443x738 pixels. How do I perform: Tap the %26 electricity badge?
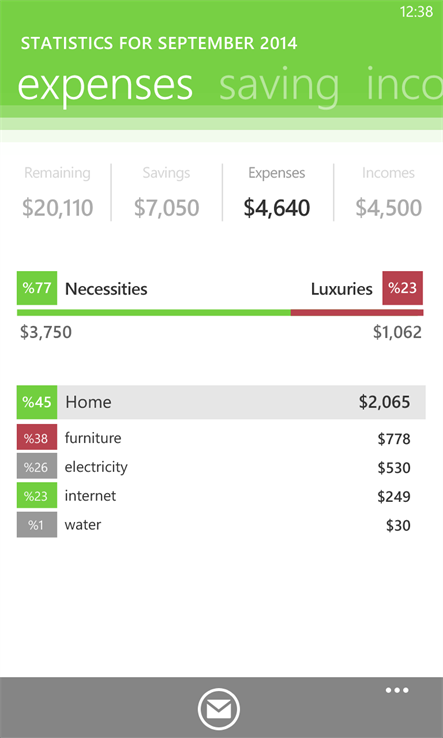click(x=37, y=467)
